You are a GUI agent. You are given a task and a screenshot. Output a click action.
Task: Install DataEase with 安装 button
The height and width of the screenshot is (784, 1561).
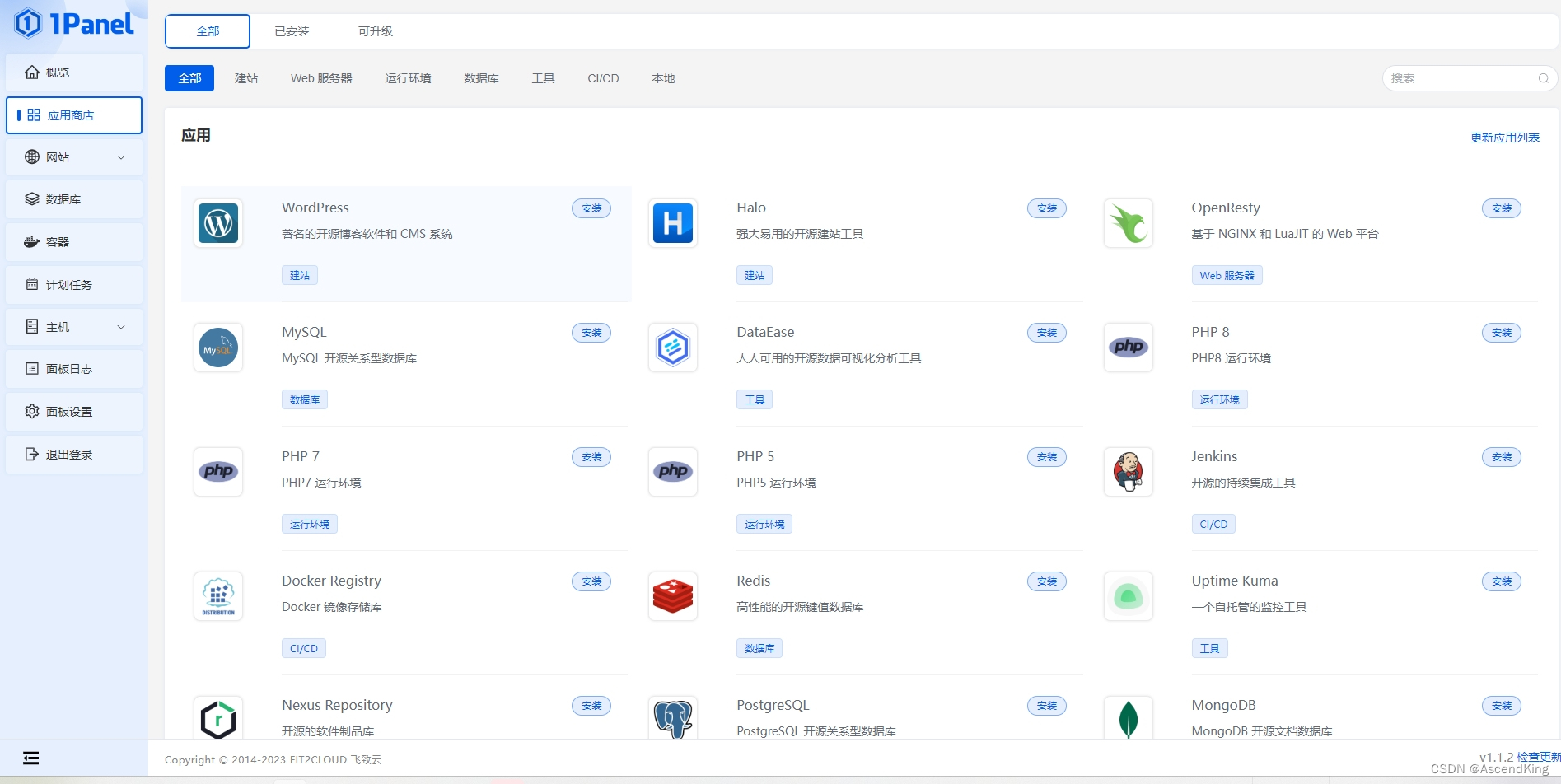(1047, 333)
